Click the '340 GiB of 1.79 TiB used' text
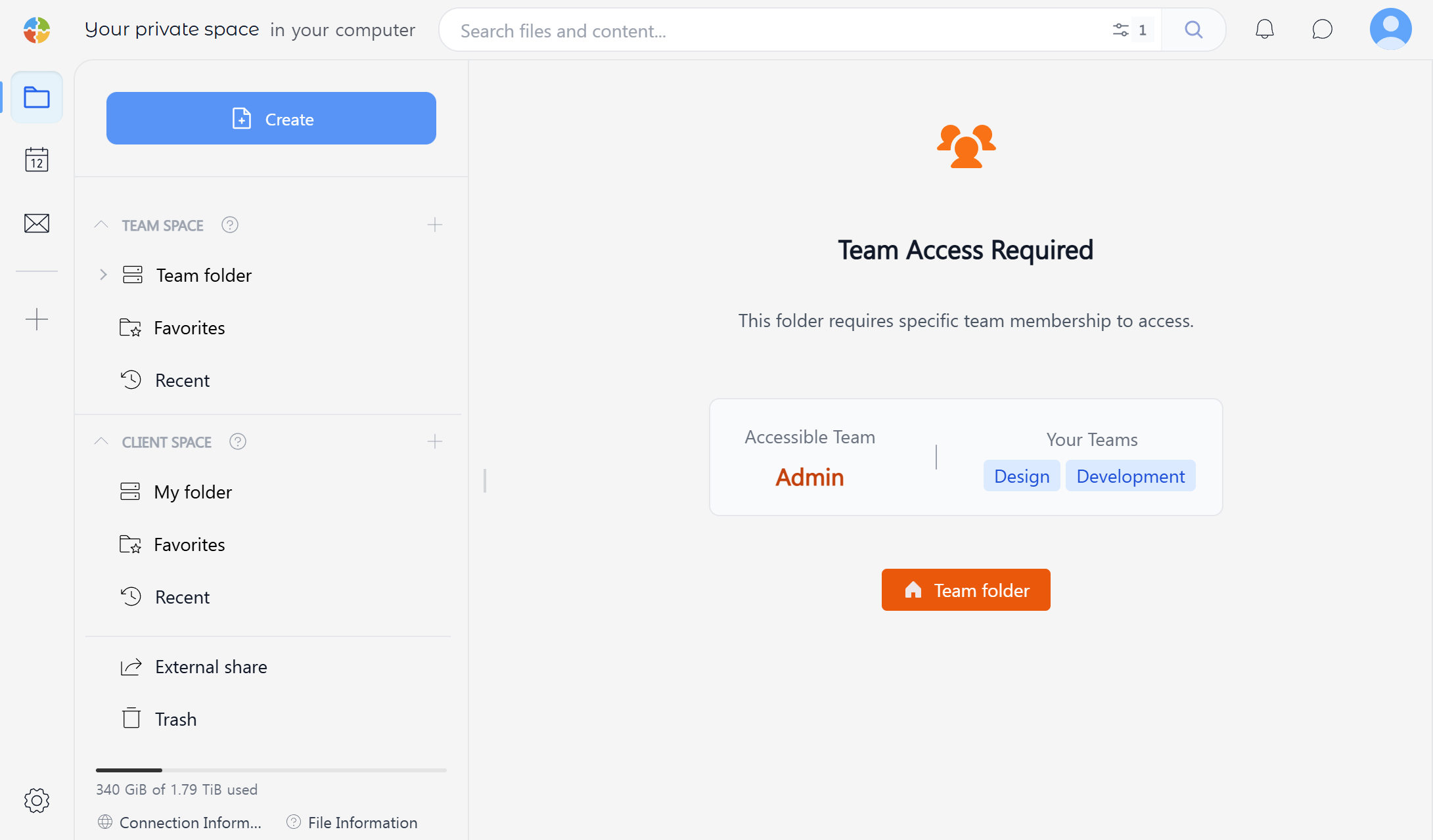1433x840 pixels. tap(177, 789)
